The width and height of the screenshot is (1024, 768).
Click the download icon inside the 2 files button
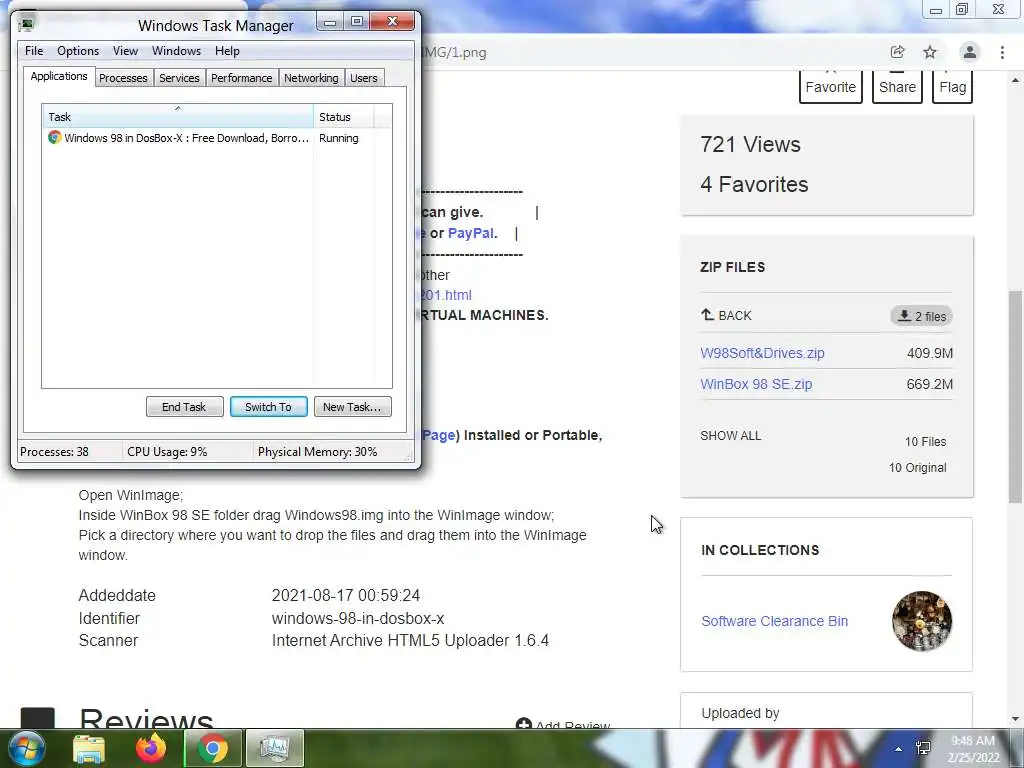pyautogui.click(x=904, y=315)
